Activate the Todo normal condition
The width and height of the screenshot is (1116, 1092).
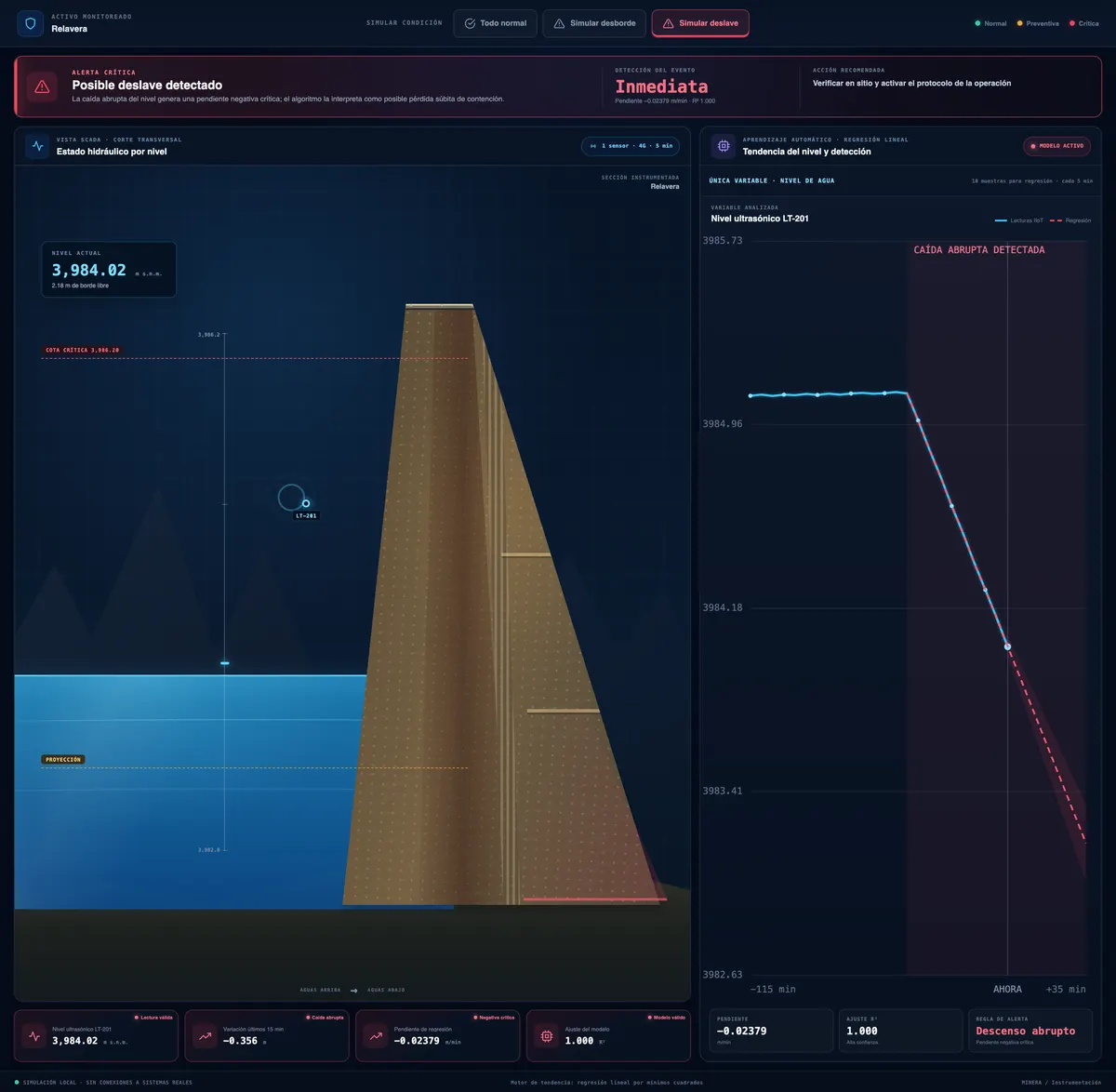point(495,23)
